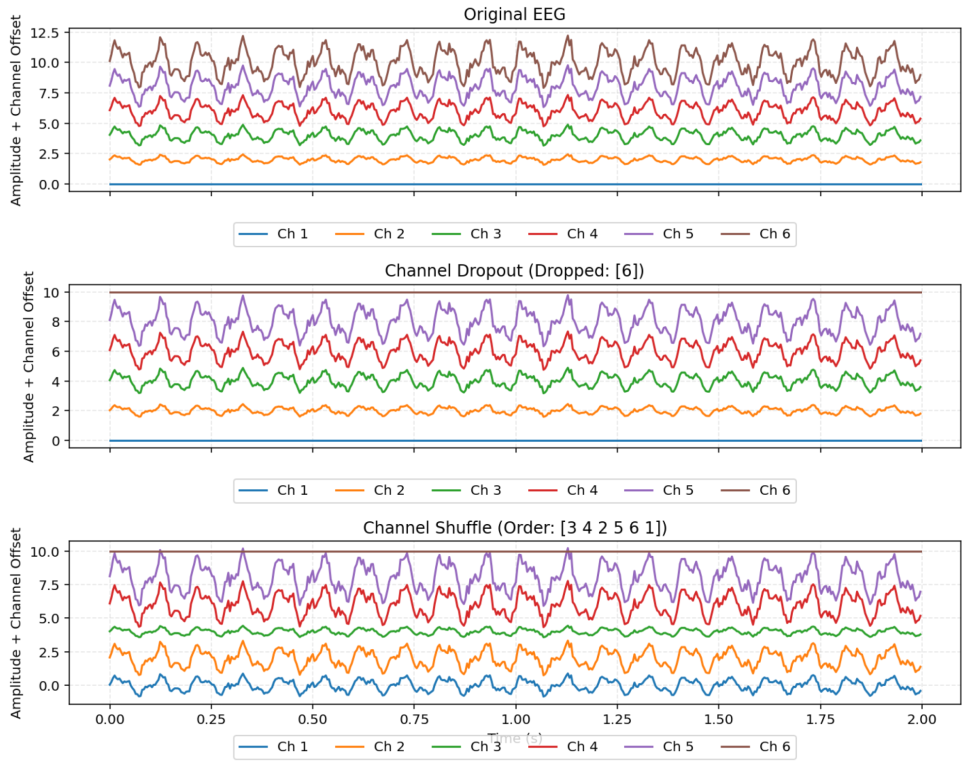Click the blue line swatch in Channel Shuffle legend
This screenshot has height=768, width=970.
254,746
